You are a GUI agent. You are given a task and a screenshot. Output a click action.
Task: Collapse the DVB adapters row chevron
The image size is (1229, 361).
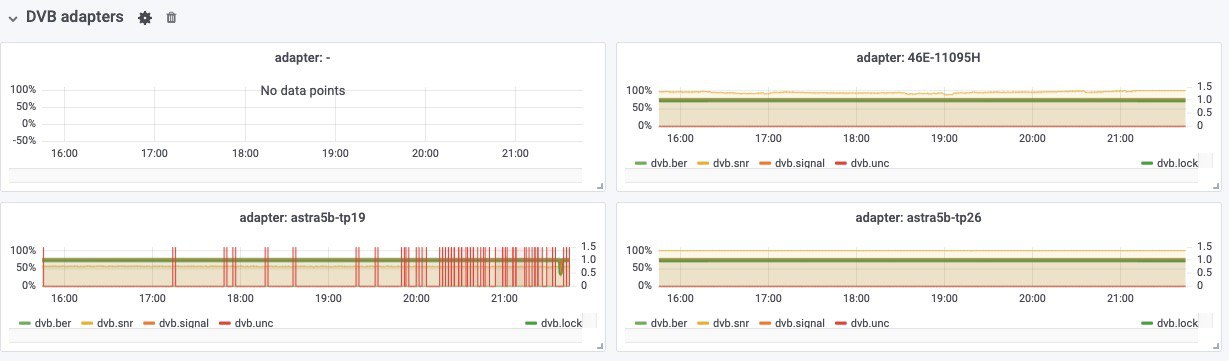point(13,18)
